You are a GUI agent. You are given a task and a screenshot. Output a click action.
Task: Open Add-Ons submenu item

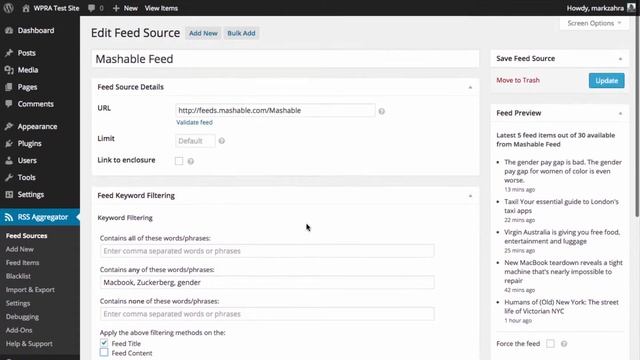pyautogui.click(x=19, y=330)
